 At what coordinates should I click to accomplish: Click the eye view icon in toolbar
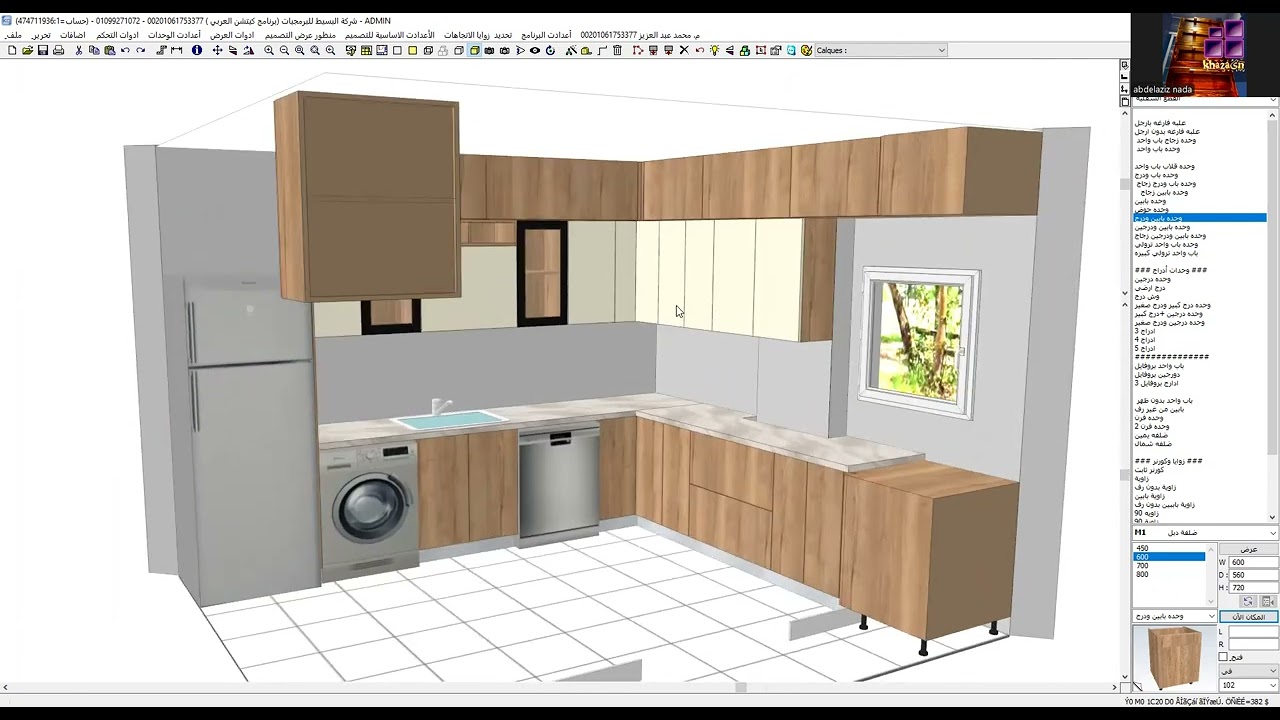pos(535,50)
